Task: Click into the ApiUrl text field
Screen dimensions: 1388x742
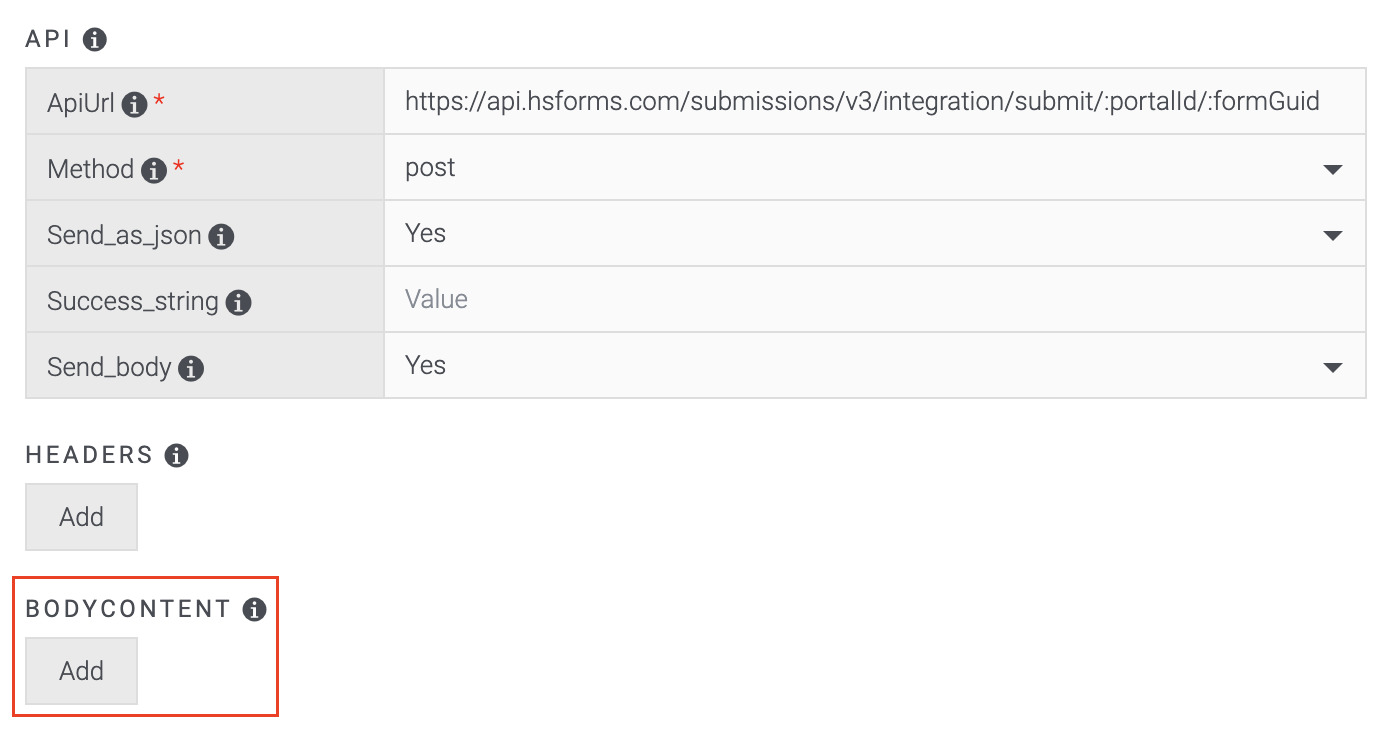Action: 862,101
